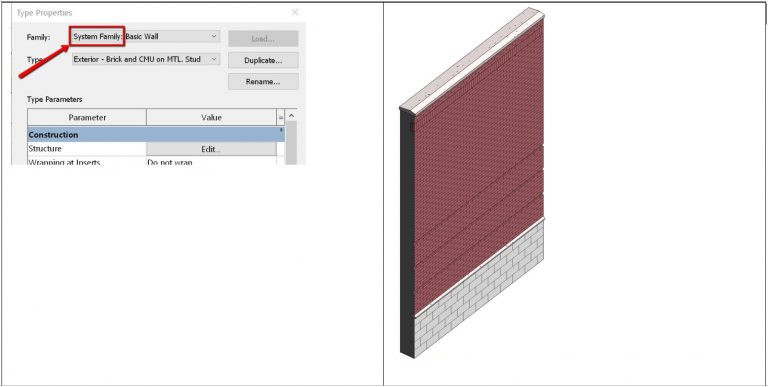The width and height of the screenshot is (768, 387).
Task: Click the Value column header
Action: (212, 118)
